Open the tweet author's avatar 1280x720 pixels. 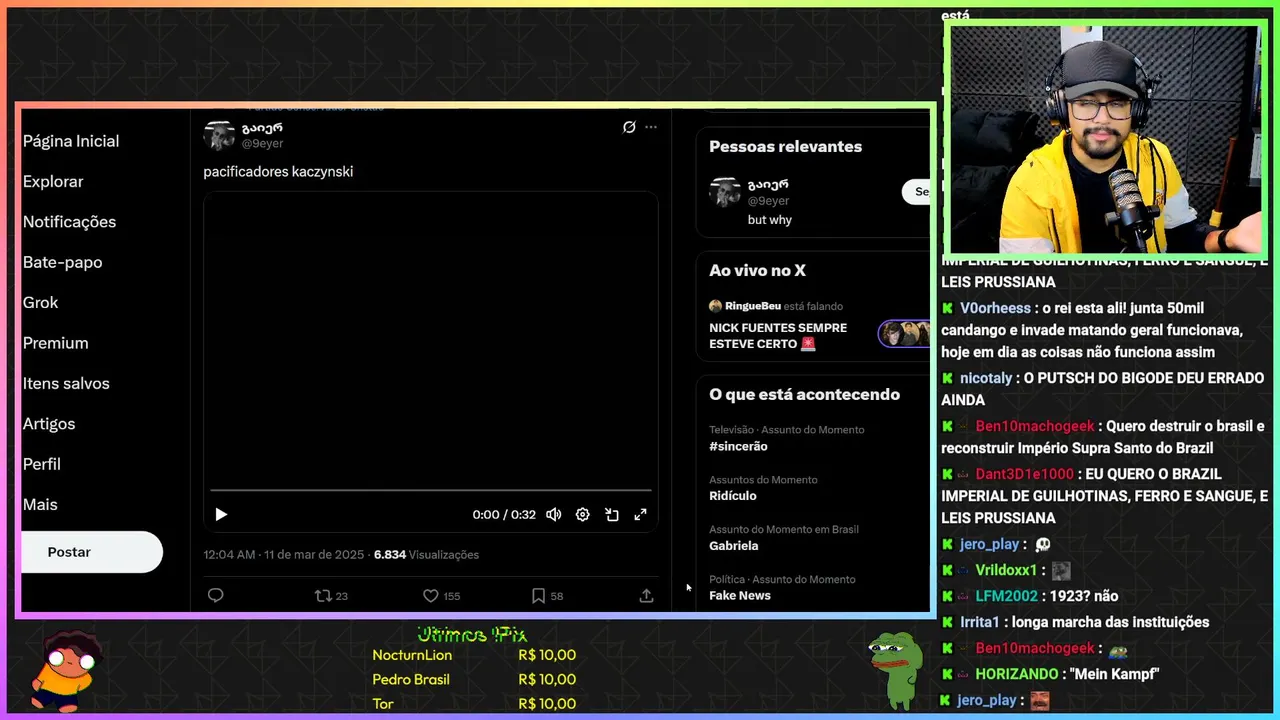[219, 135]
